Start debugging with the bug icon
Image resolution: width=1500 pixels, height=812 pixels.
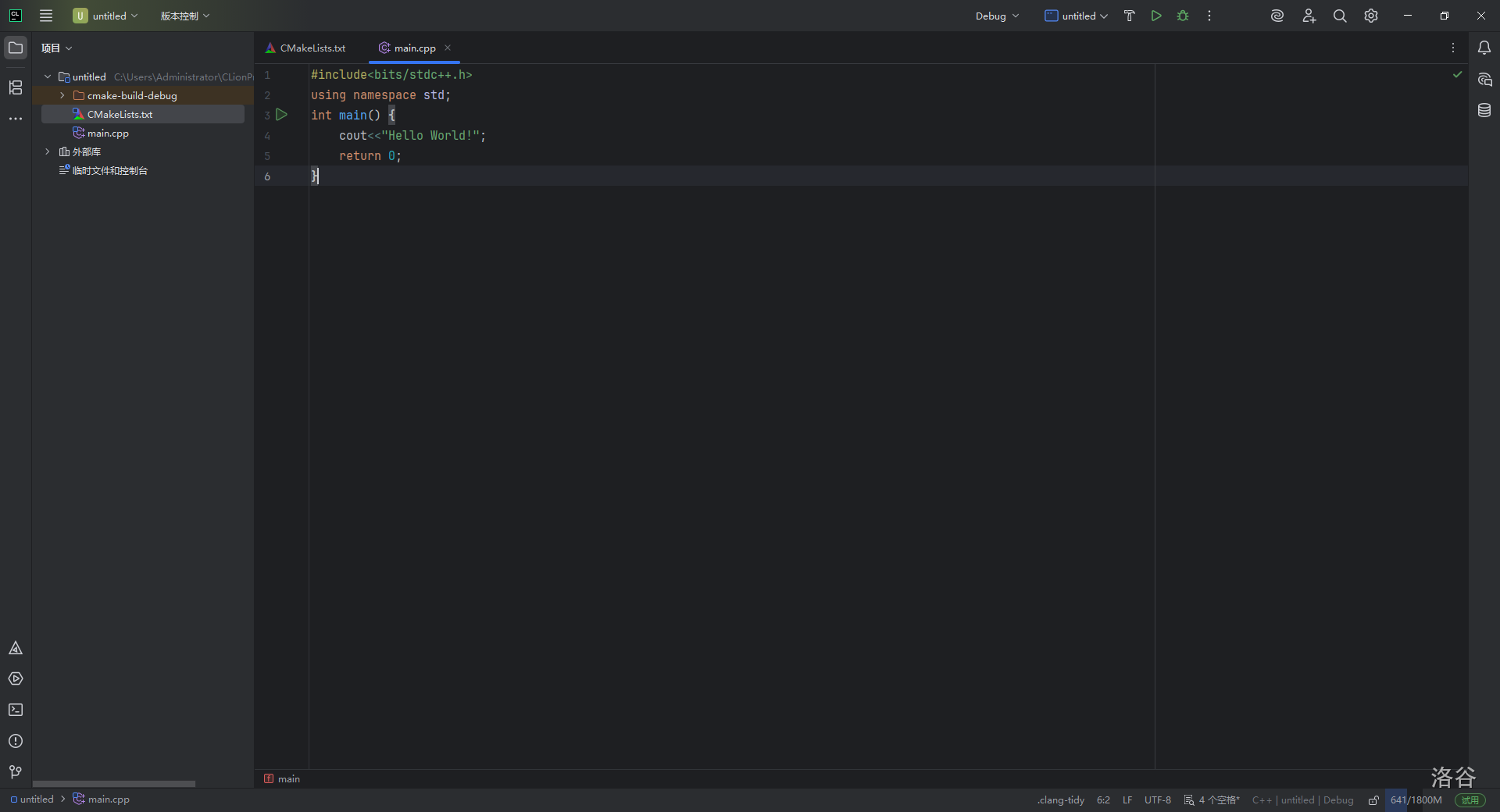click(x=1183, y=16)
